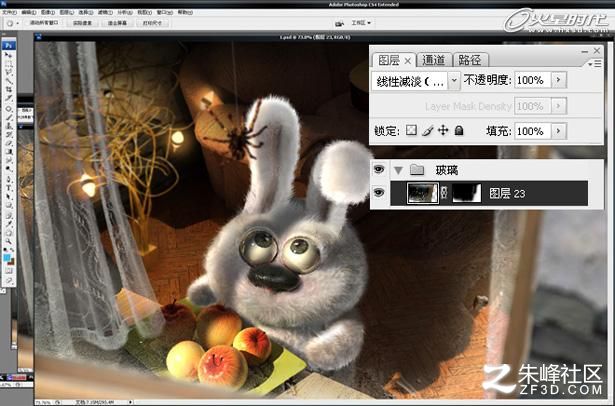This screenshot has height=406, width=615.
Task: Toggle Quick Mask mode icon in toolbox
Action: 9,271
